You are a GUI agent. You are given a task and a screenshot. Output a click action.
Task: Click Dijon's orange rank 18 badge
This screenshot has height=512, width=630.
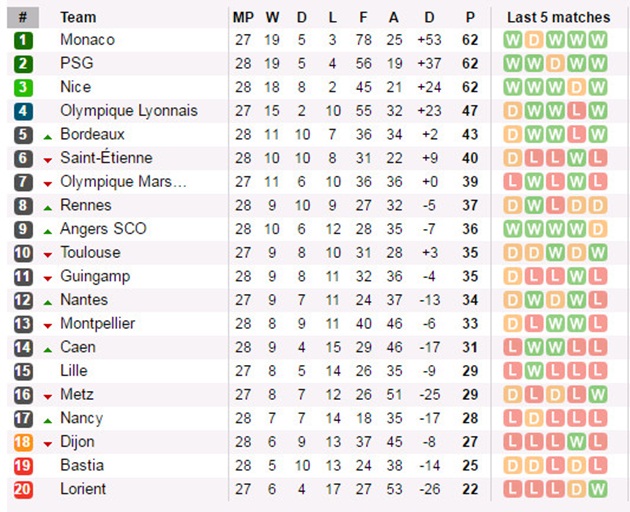pyautogui.click(x=23, y=442)
